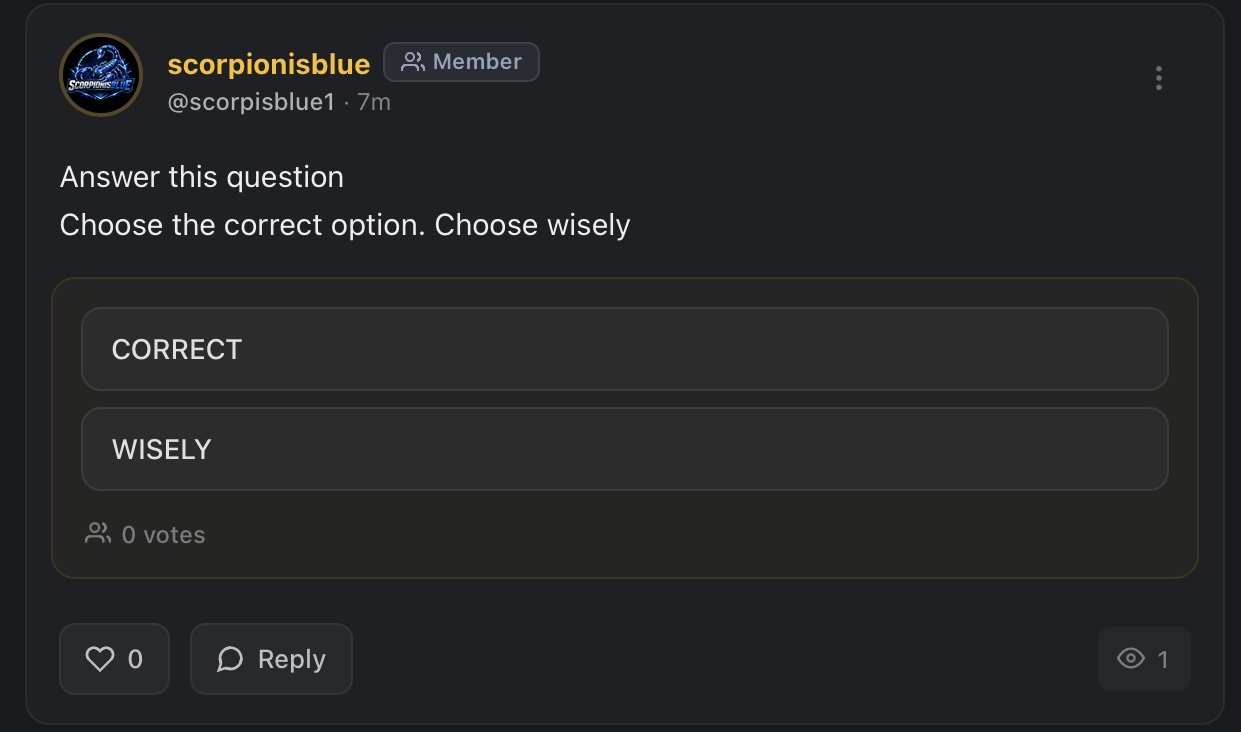The width and height of the screenshot is (1241, 732).
Task: Open the scorpion profile avatar
Action: 101,75
